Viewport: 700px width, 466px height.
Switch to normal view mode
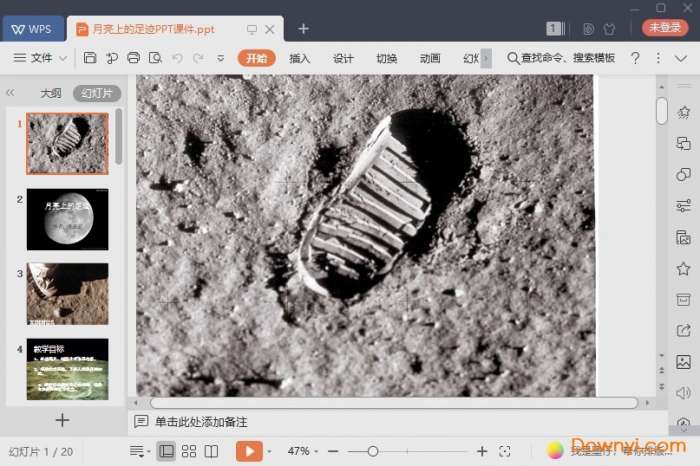(x=165, y=451)
